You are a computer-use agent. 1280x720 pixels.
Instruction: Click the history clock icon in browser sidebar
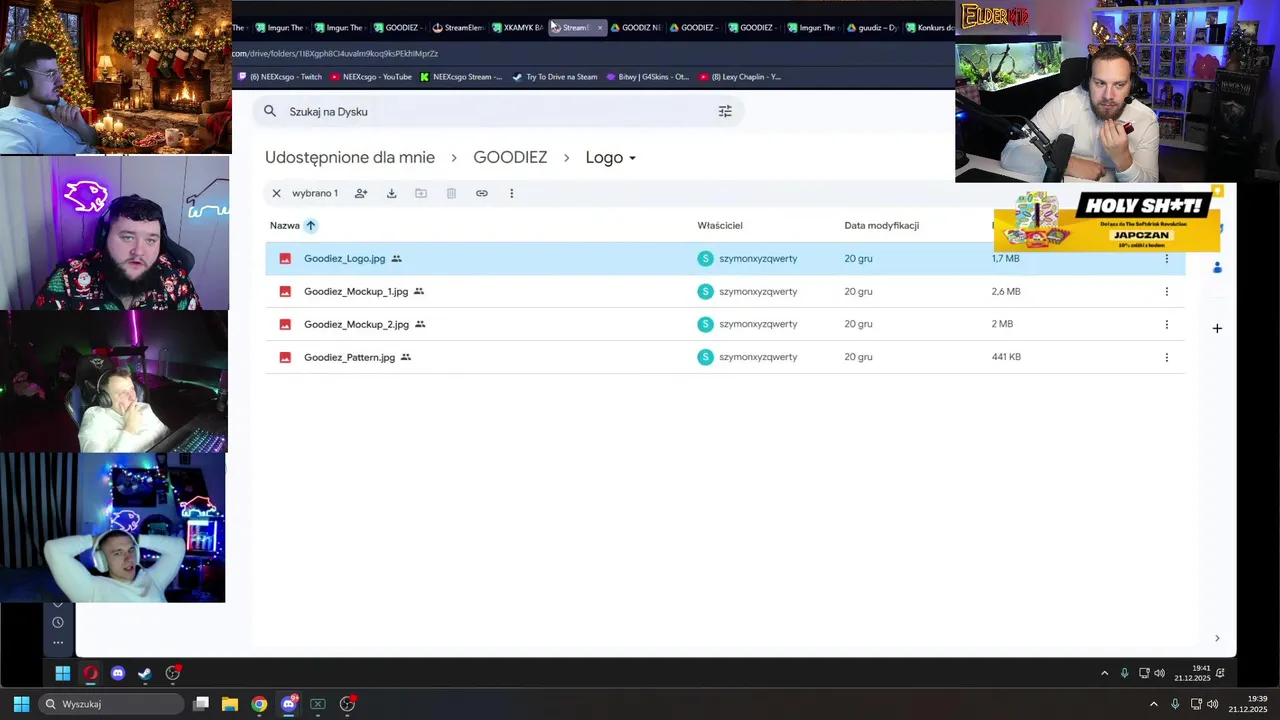click(58, 622)
